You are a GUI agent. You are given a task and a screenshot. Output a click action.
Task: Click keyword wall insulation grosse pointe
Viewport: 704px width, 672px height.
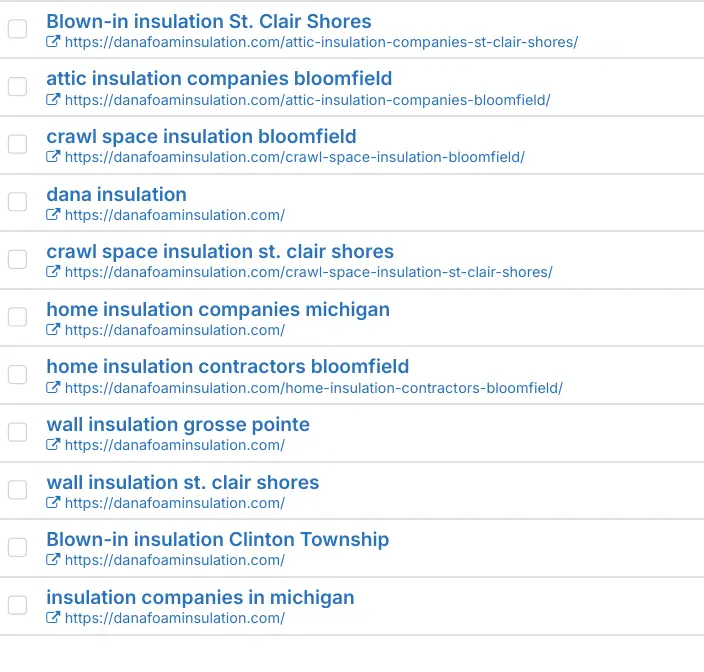pos(178,425)
